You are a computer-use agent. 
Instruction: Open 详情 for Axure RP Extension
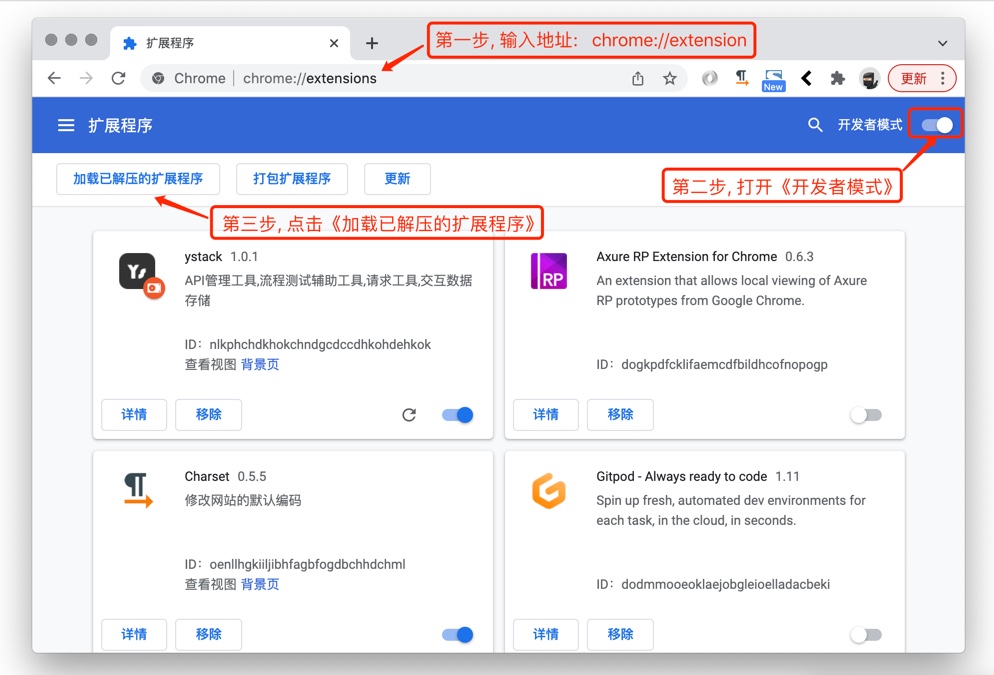point(546,415)
